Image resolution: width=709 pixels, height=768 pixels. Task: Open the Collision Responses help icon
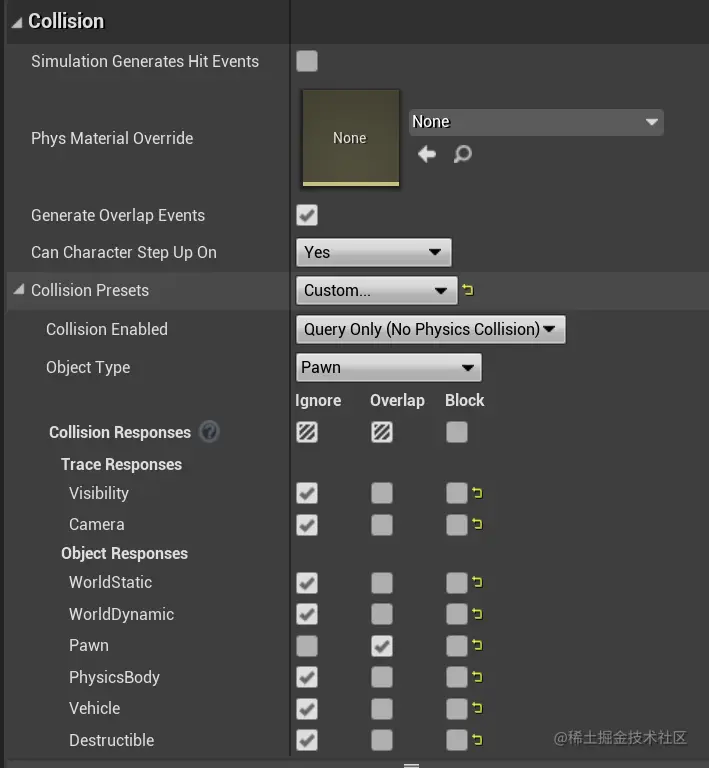209,432
